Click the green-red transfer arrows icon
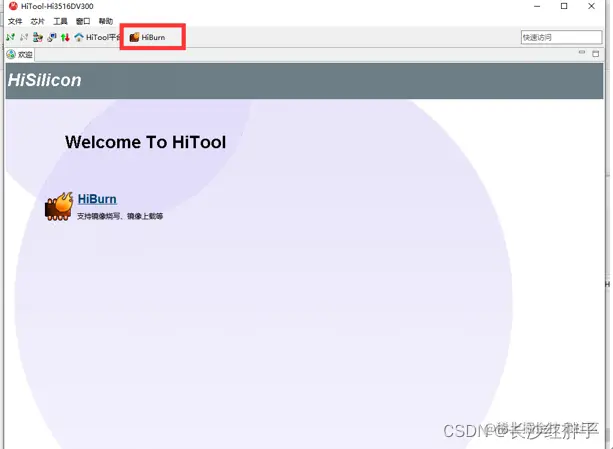The height and width of the screenshot is (449, 613). (65, 37)
